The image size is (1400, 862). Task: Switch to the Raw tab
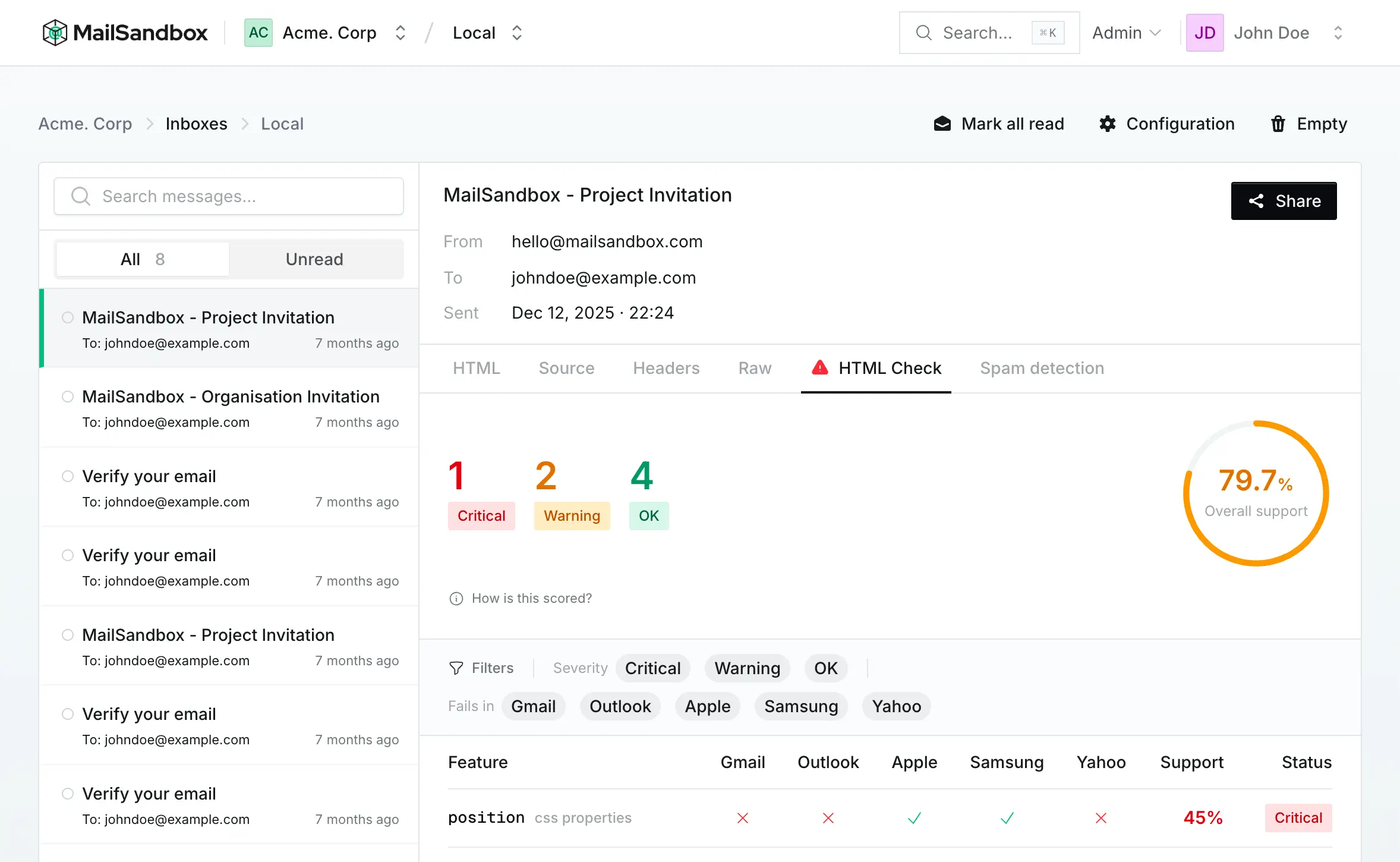pos(755,368)
